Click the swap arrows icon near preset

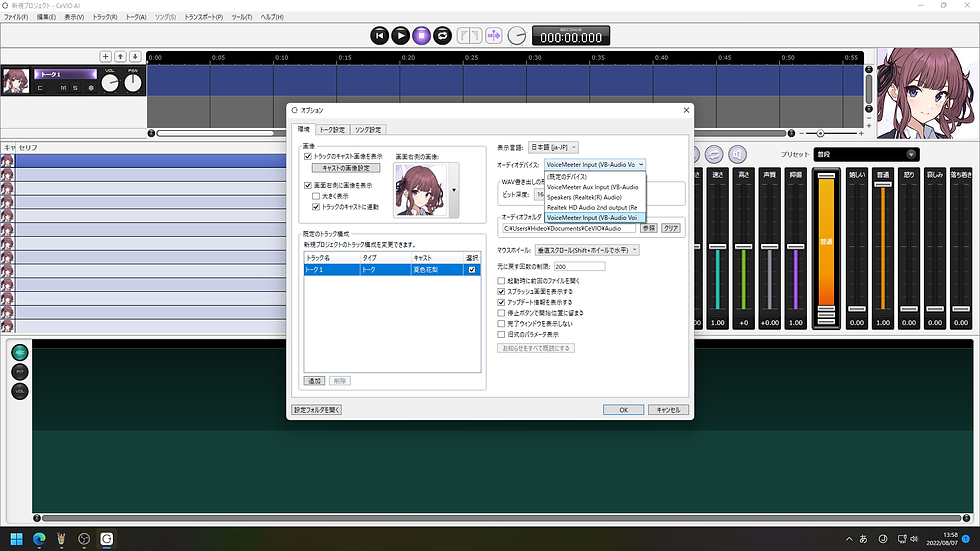click(x=714, y=154)
